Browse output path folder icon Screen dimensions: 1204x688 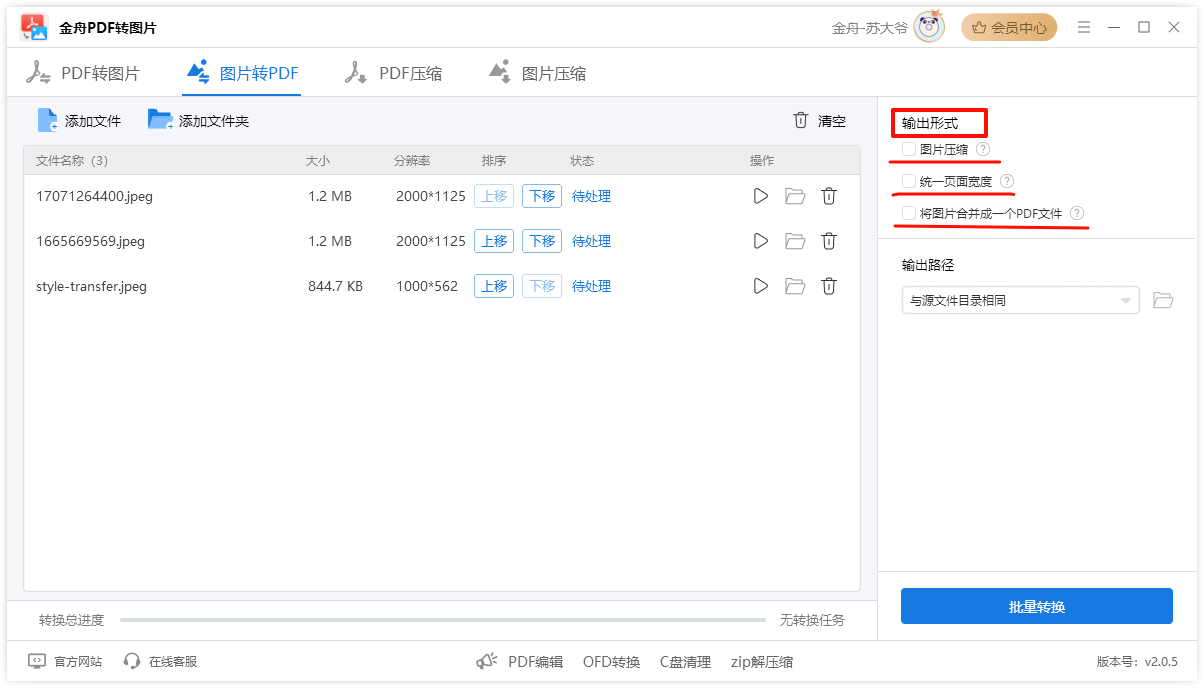pos(1162,300)
